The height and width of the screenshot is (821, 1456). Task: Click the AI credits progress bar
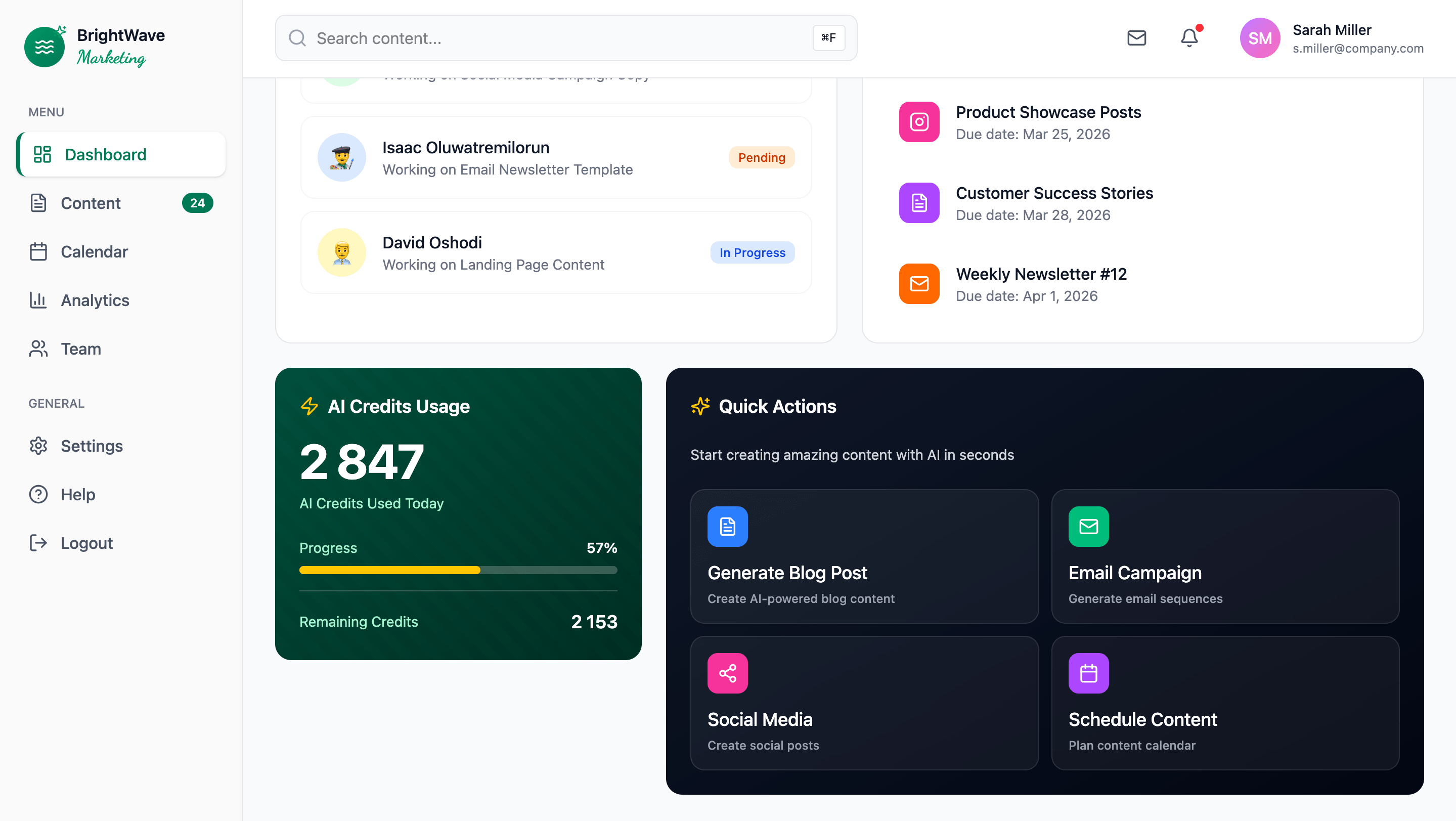pos(458,570)
